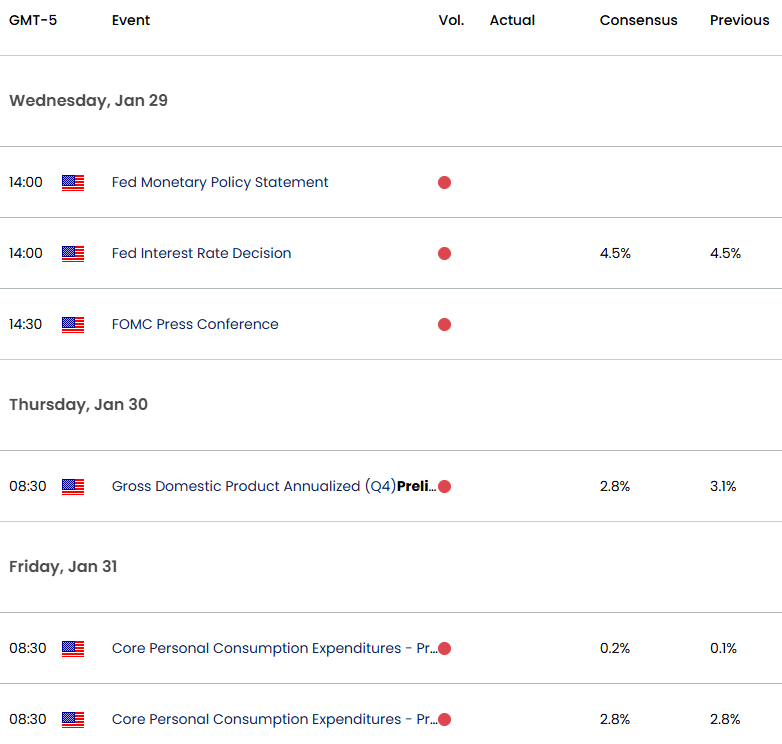Click the Consensus column header
782x744 pixels.
(638, 20)
